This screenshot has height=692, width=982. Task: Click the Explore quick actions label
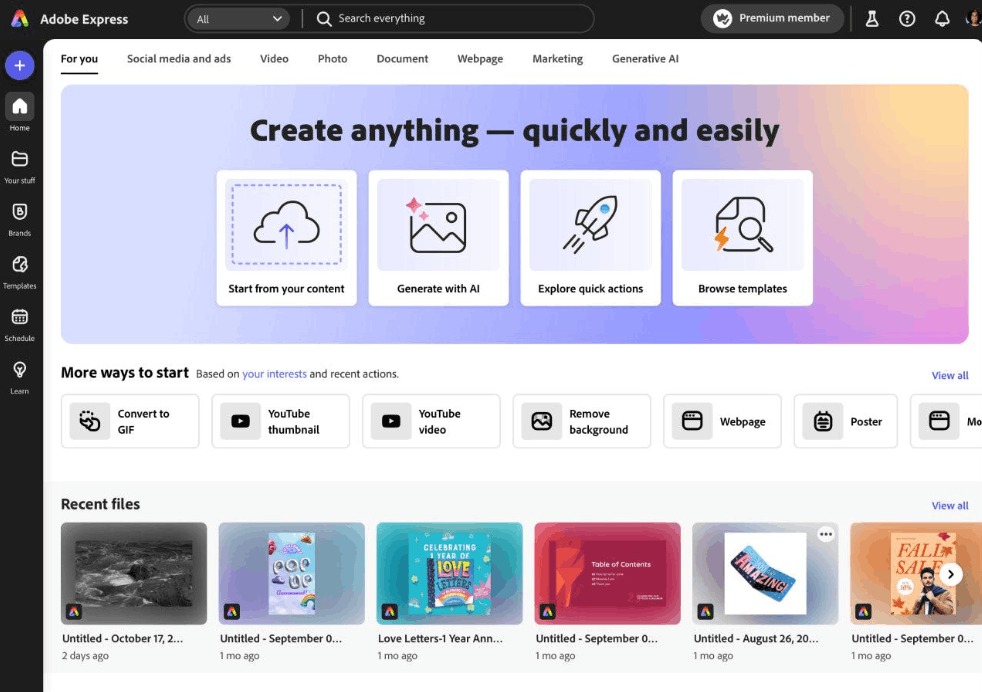click(x=590, y=289)
